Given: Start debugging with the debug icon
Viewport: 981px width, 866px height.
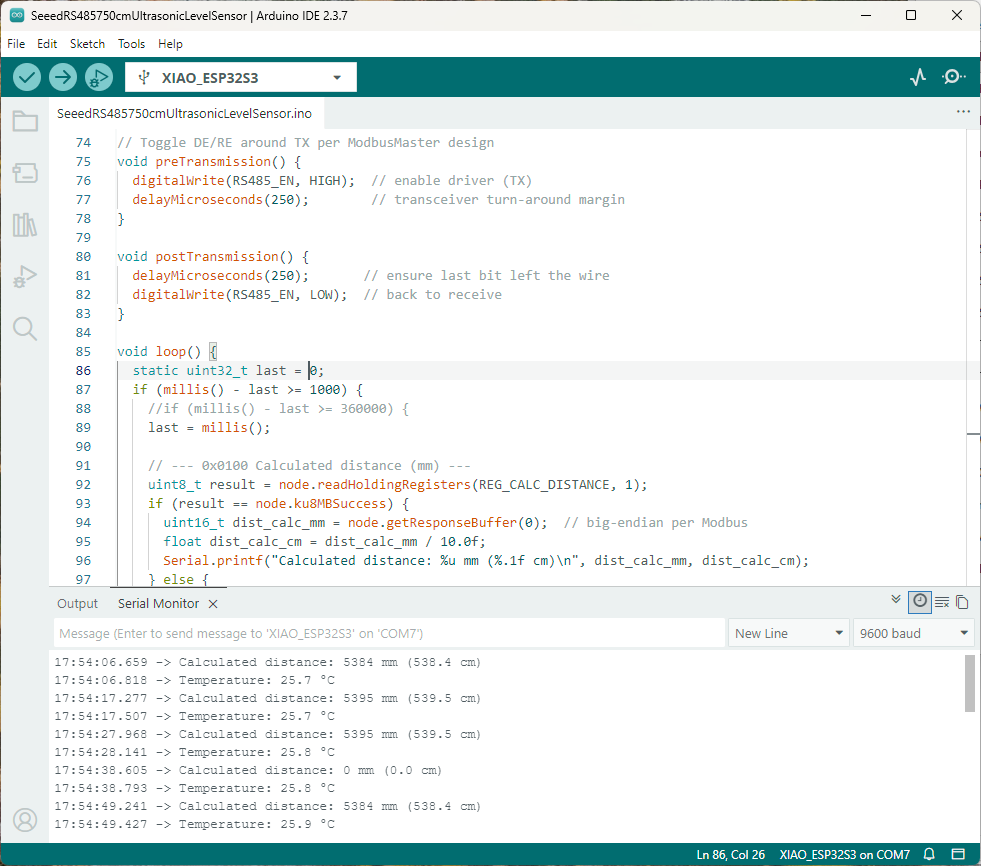Looking at the screenshot, I should click(99, 77).
